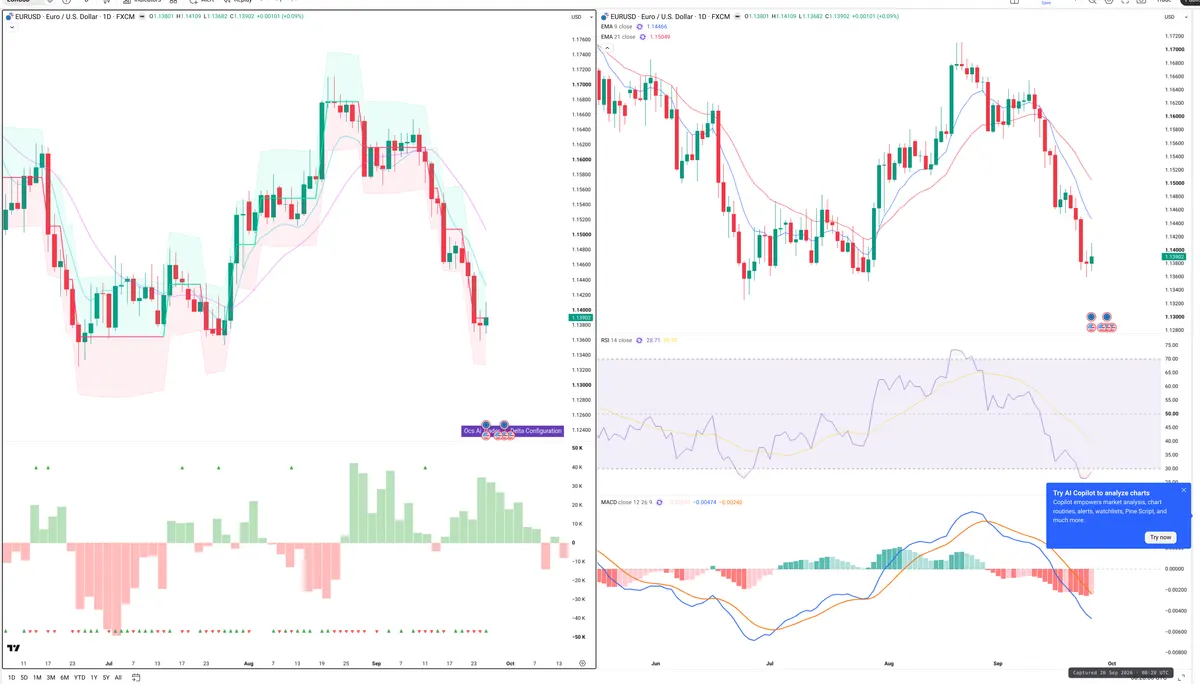Viewport: 1200px width, 684px height.
Task: Click the Delta Configuration indicator label
Action: tap(512, 431)
